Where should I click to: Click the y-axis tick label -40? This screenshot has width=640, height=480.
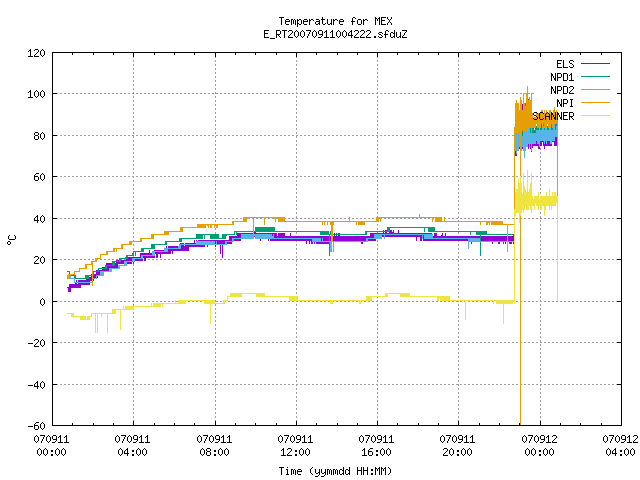coord(36,384)
